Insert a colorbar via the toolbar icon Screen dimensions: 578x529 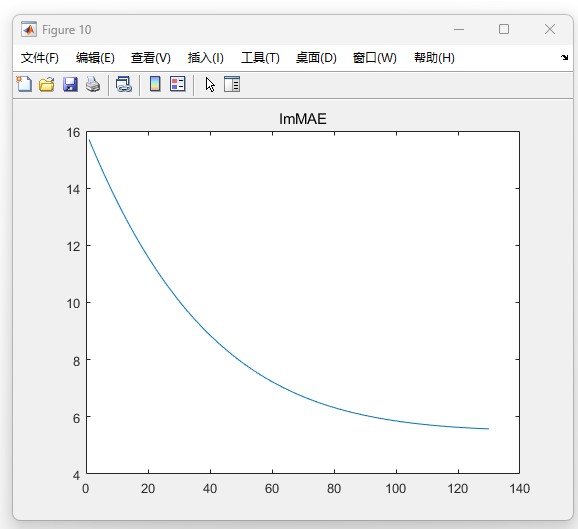[155, 84]
